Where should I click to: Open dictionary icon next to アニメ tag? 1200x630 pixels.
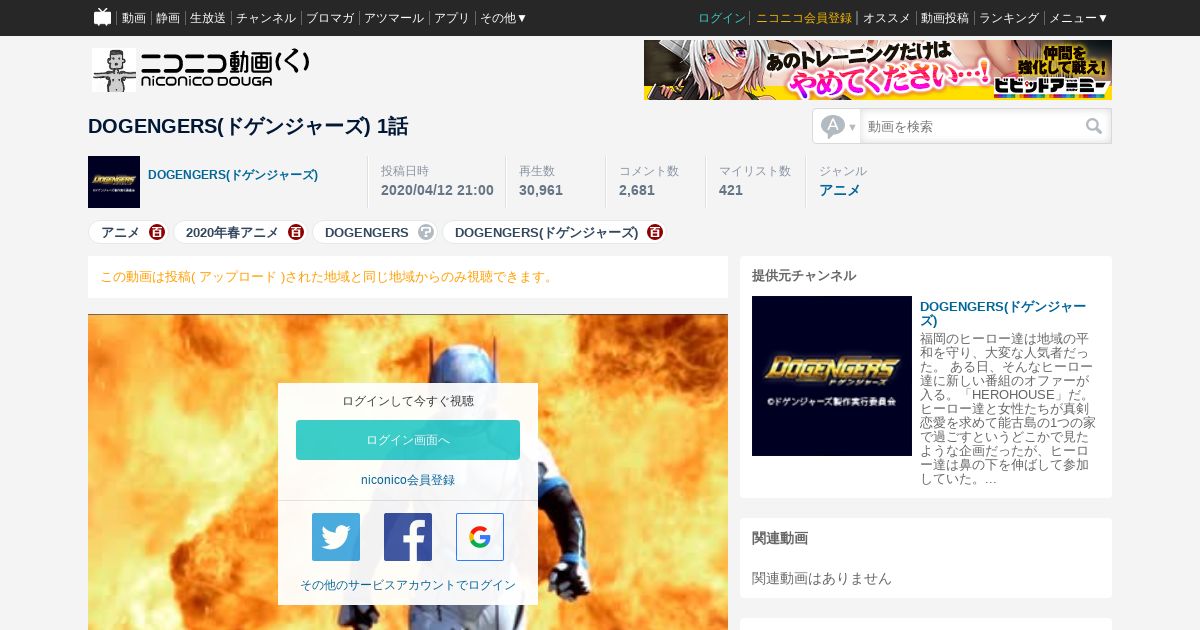coord(157,232)
